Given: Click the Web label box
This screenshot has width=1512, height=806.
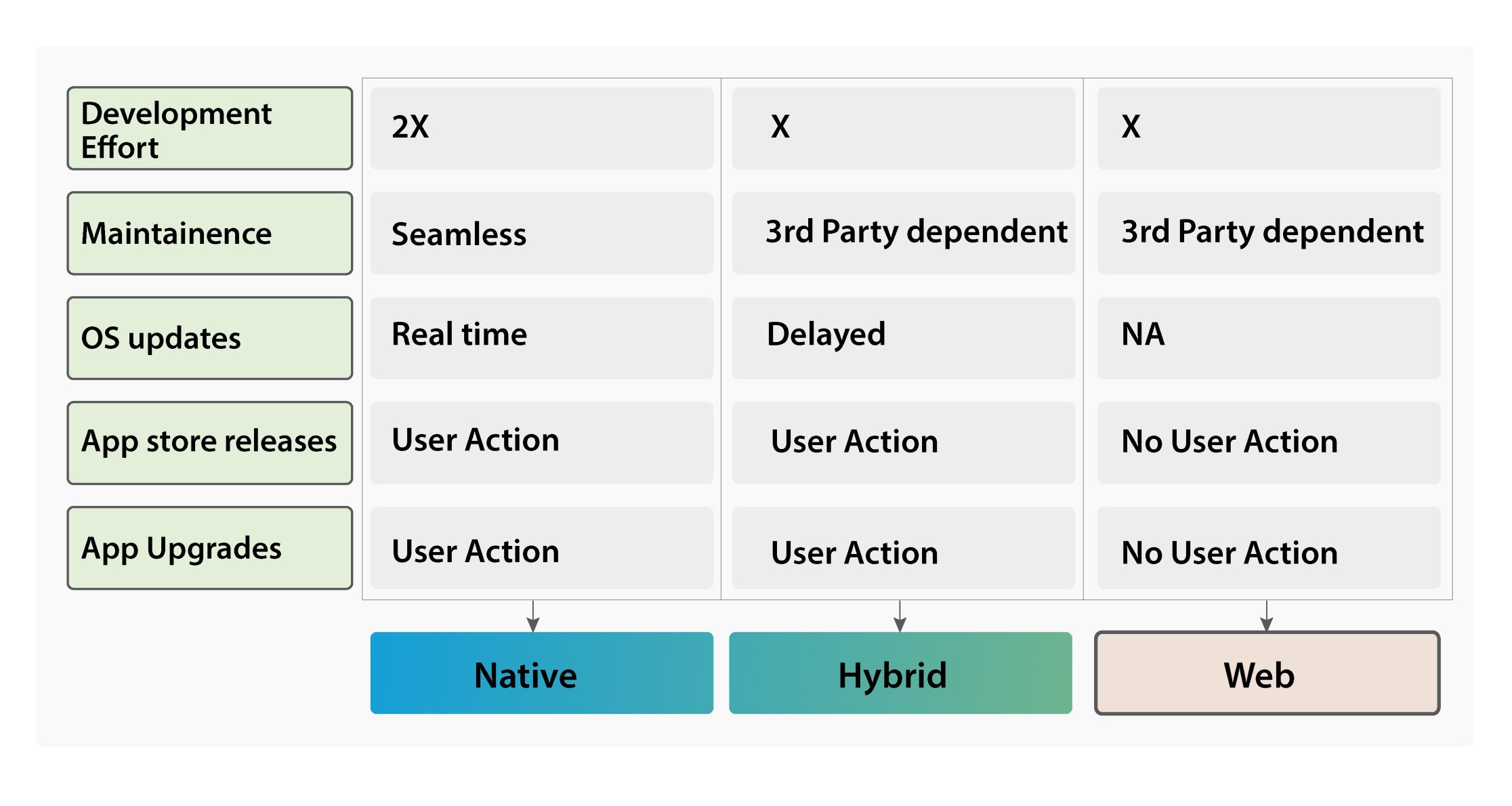Looking at the screenshot, I should pyautogui.click(x=1267, y=673).
